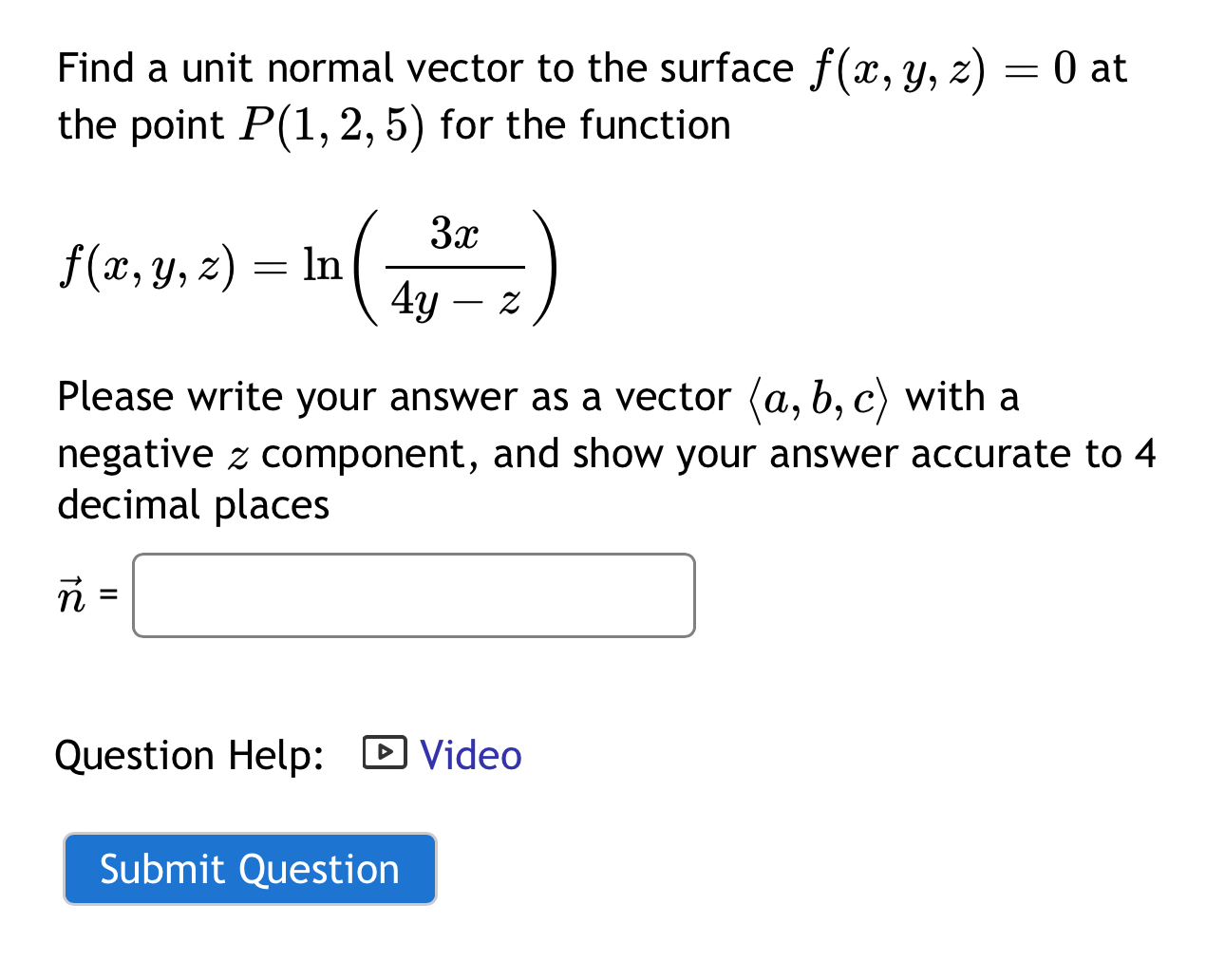The width and height of the screenshot is (1225, 980).
Task: Open the help video for the surface problem
Action: (x=470, y=755)
